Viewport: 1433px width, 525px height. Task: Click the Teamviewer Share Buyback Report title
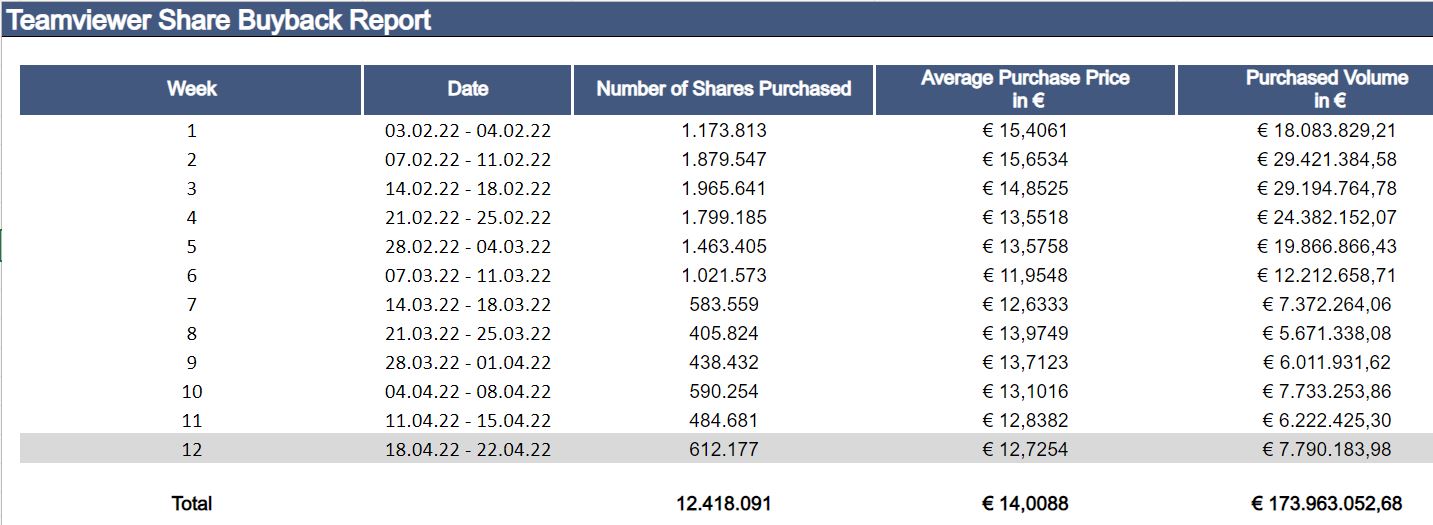tap(219, 20)
